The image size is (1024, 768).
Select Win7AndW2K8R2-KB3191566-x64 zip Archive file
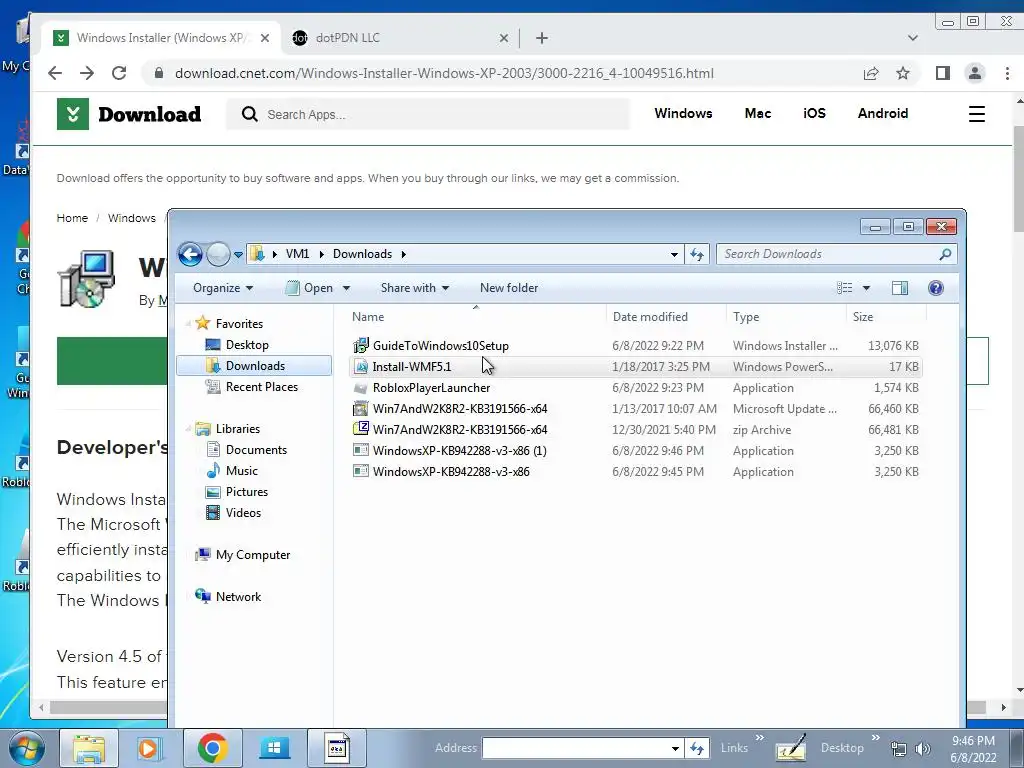point(635,429)
